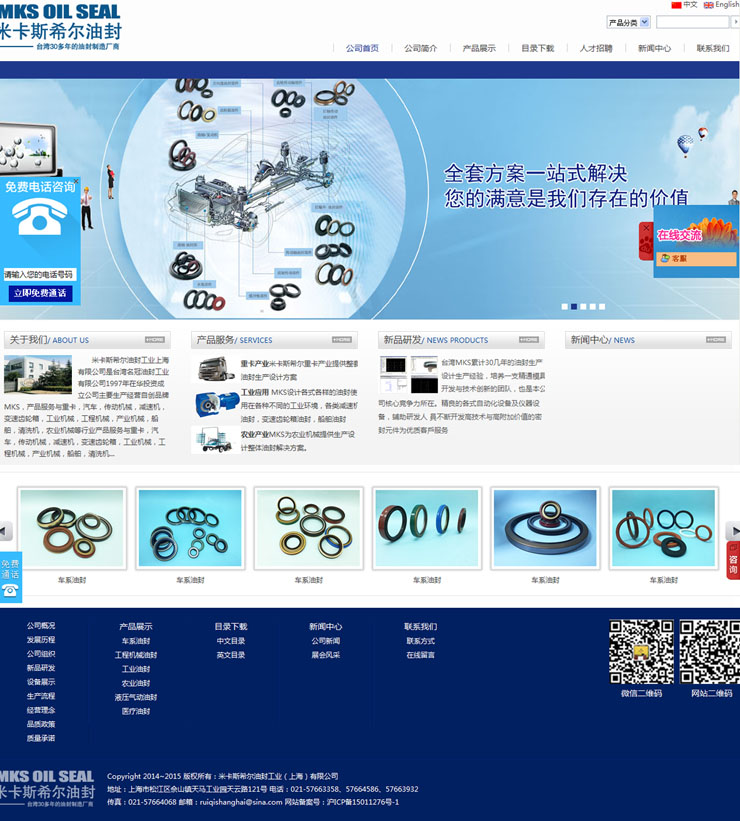Select the first banner slide dot

pyautogui.click(x=565, y=307)
